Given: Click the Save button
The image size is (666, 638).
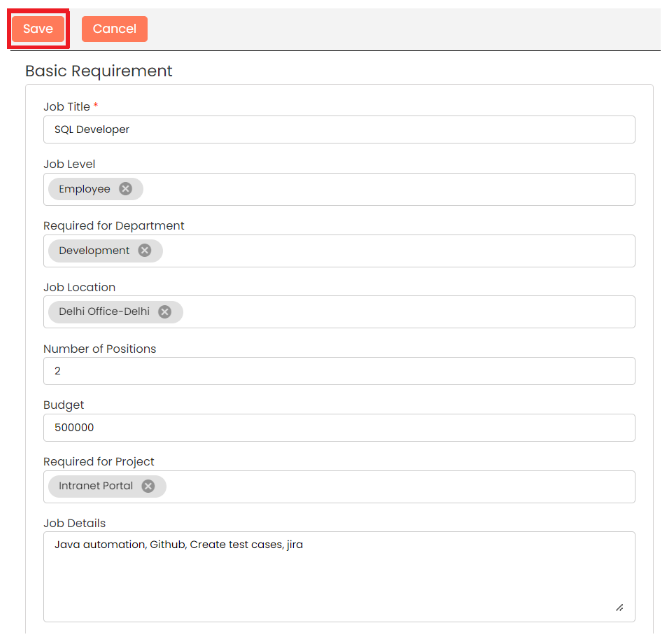Looking at the screenshot, I should pos(38,29).
